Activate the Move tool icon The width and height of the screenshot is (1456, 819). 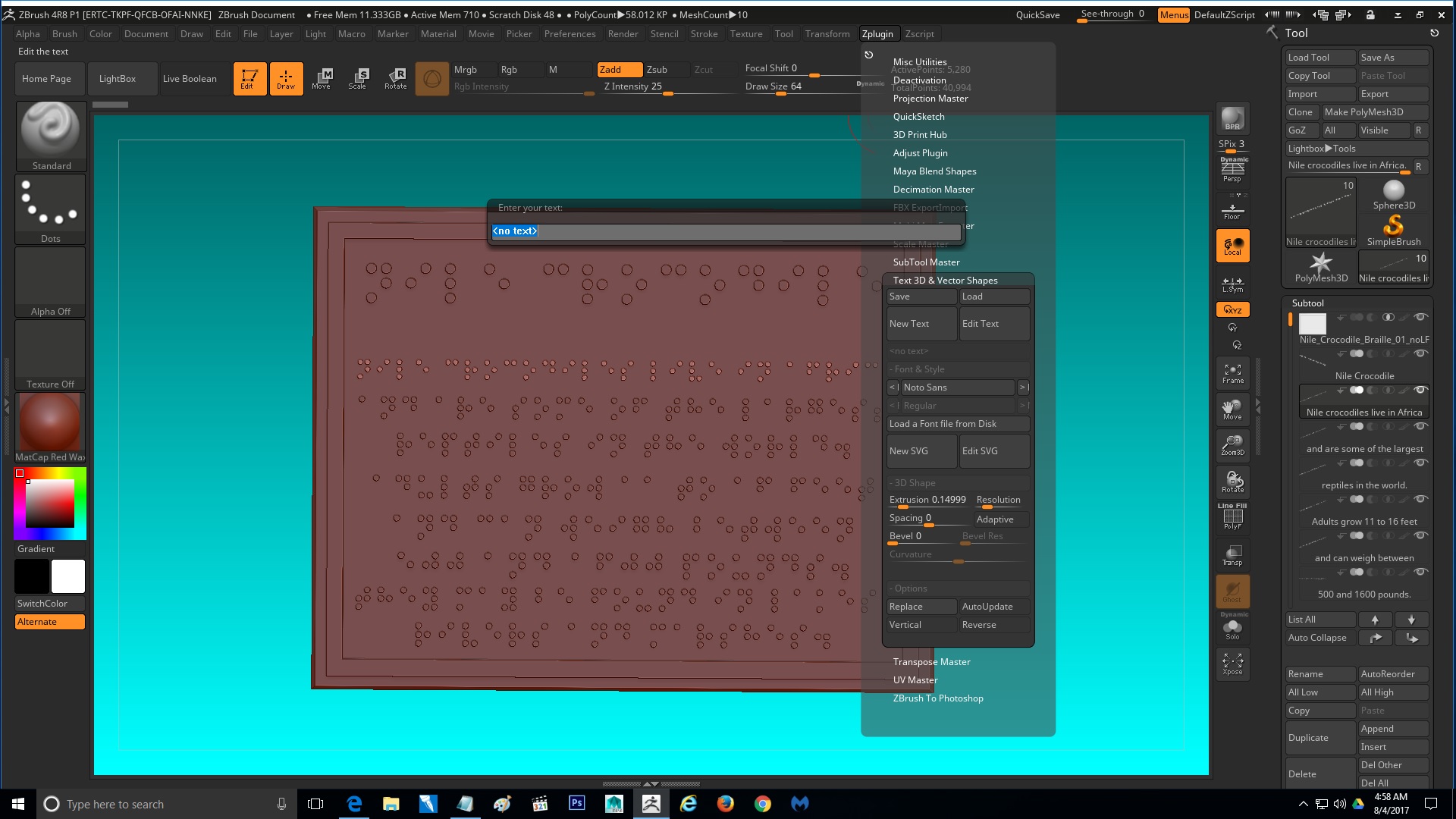[x=322, y=78]
